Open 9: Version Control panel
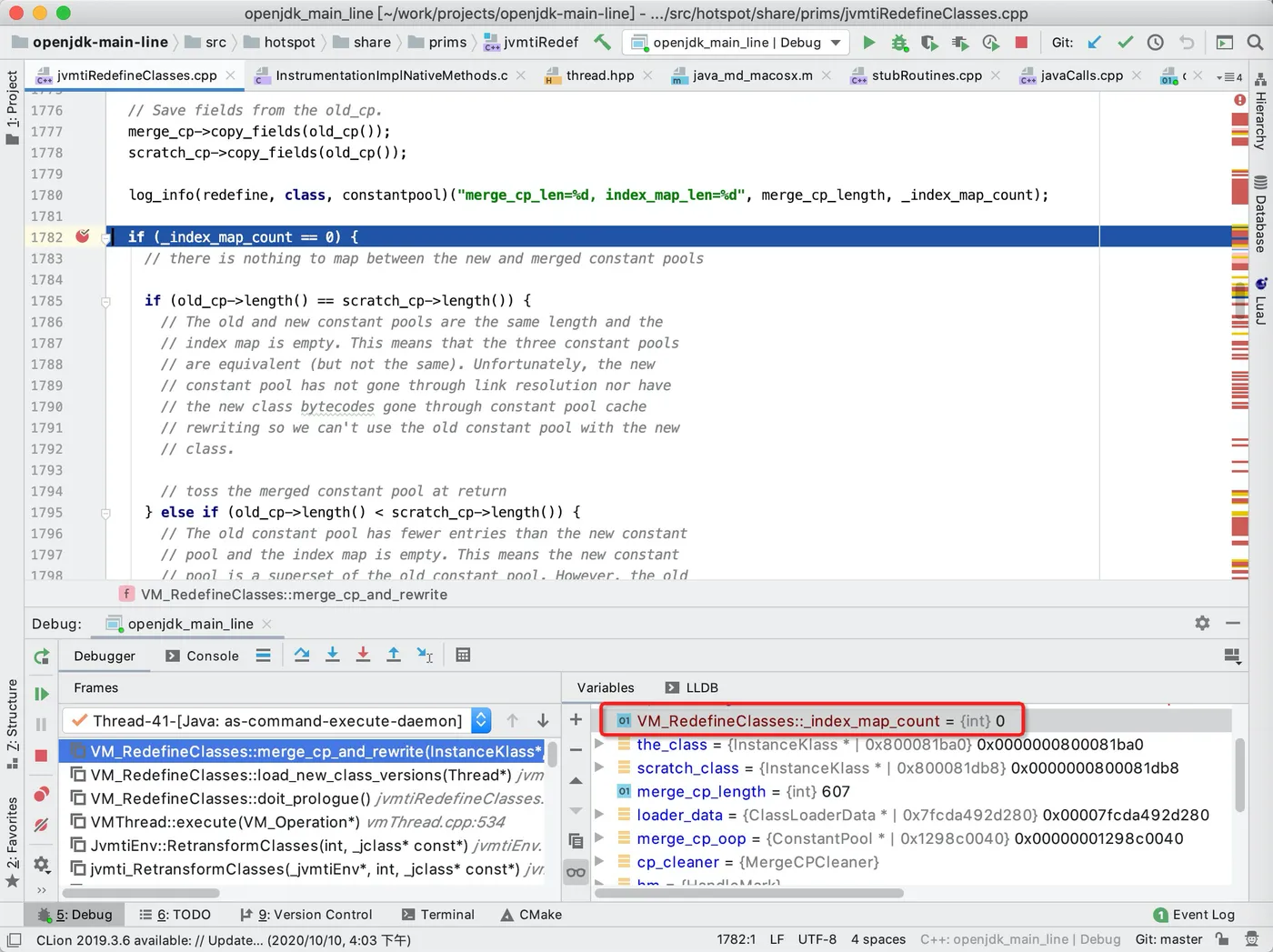Image resolution: width=1273 pixels, height=952 pixels. 306,915
